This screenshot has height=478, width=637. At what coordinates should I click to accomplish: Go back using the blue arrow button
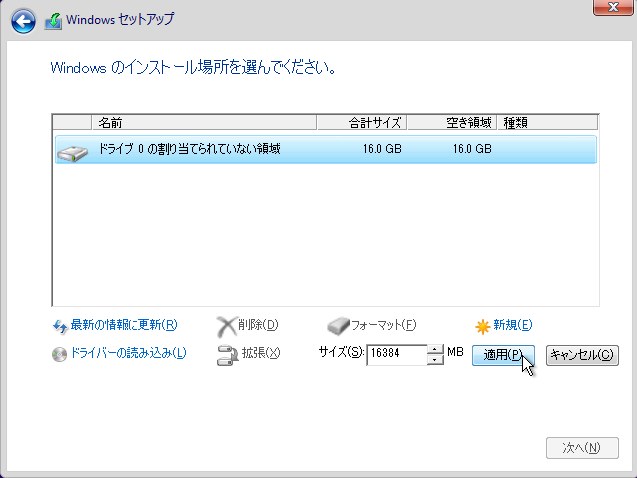[23, 21]
